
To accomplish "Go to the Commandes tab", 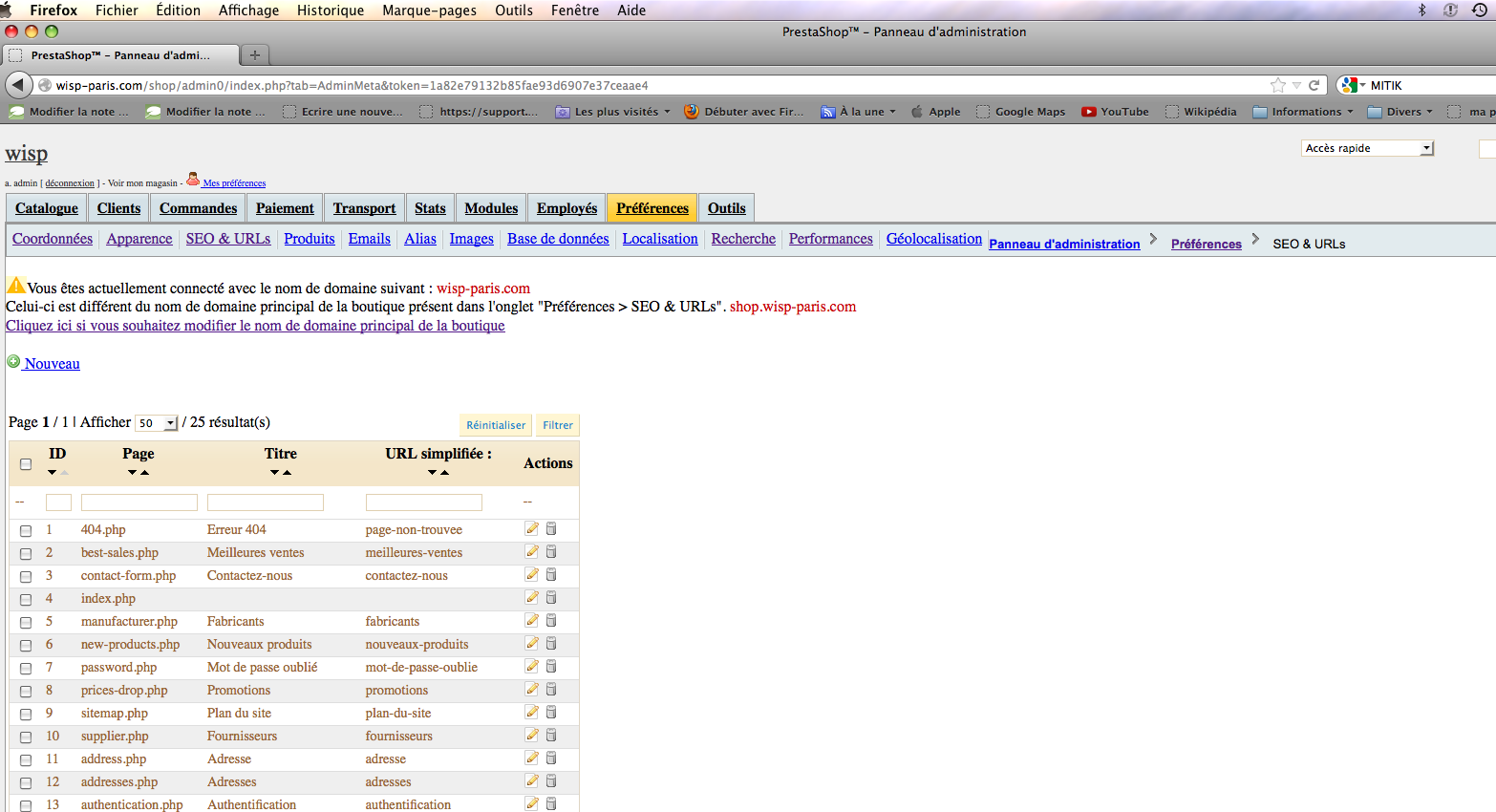I will 198,208.
